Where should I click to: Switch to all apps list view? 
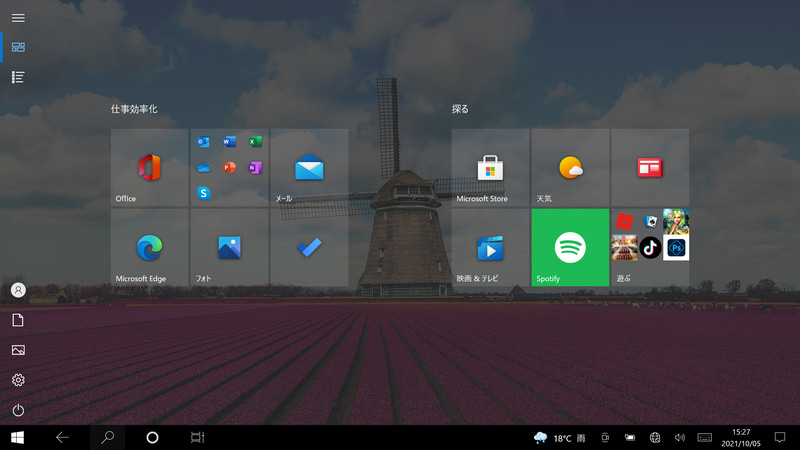coord(18,77)
